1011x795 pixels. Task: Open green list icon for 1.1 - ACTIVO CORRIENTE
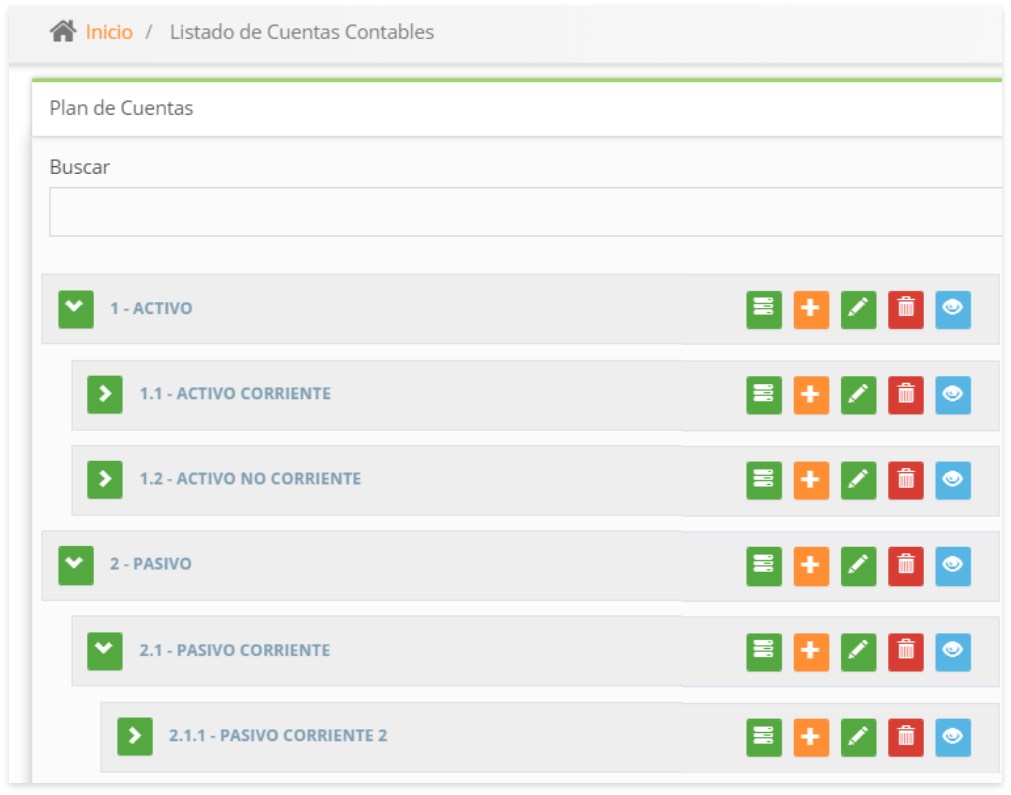[764, 395]
